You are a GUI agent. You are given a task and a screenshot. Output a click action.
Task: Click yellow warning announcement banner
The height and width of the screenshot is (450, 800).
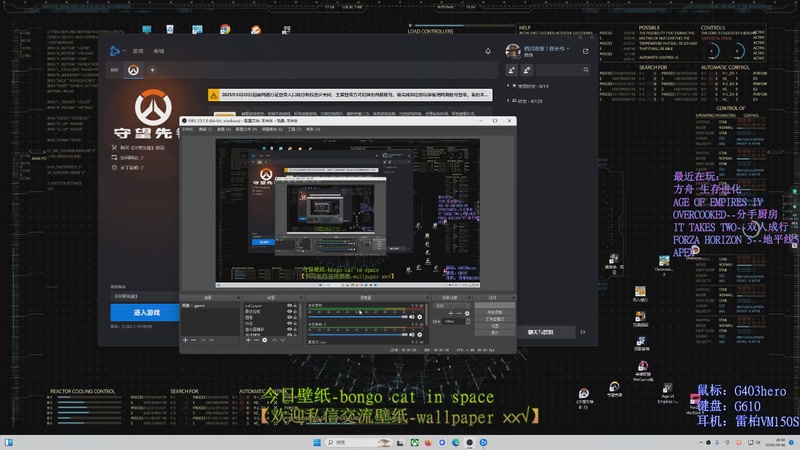click(x=350, y=95)
